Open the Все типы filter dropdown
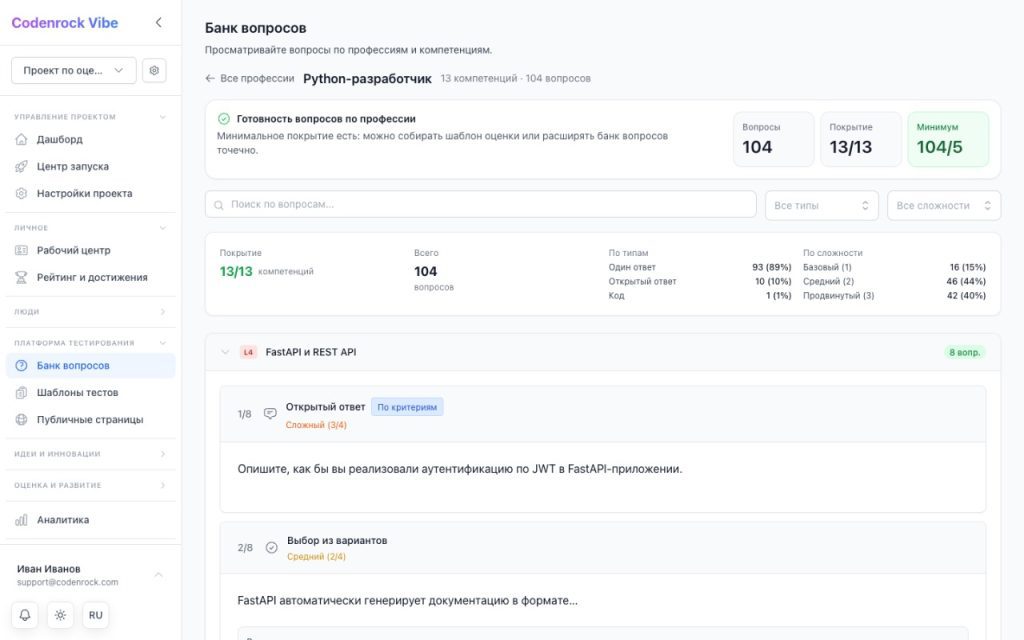Screen dimensions: 1024x640 822,205
